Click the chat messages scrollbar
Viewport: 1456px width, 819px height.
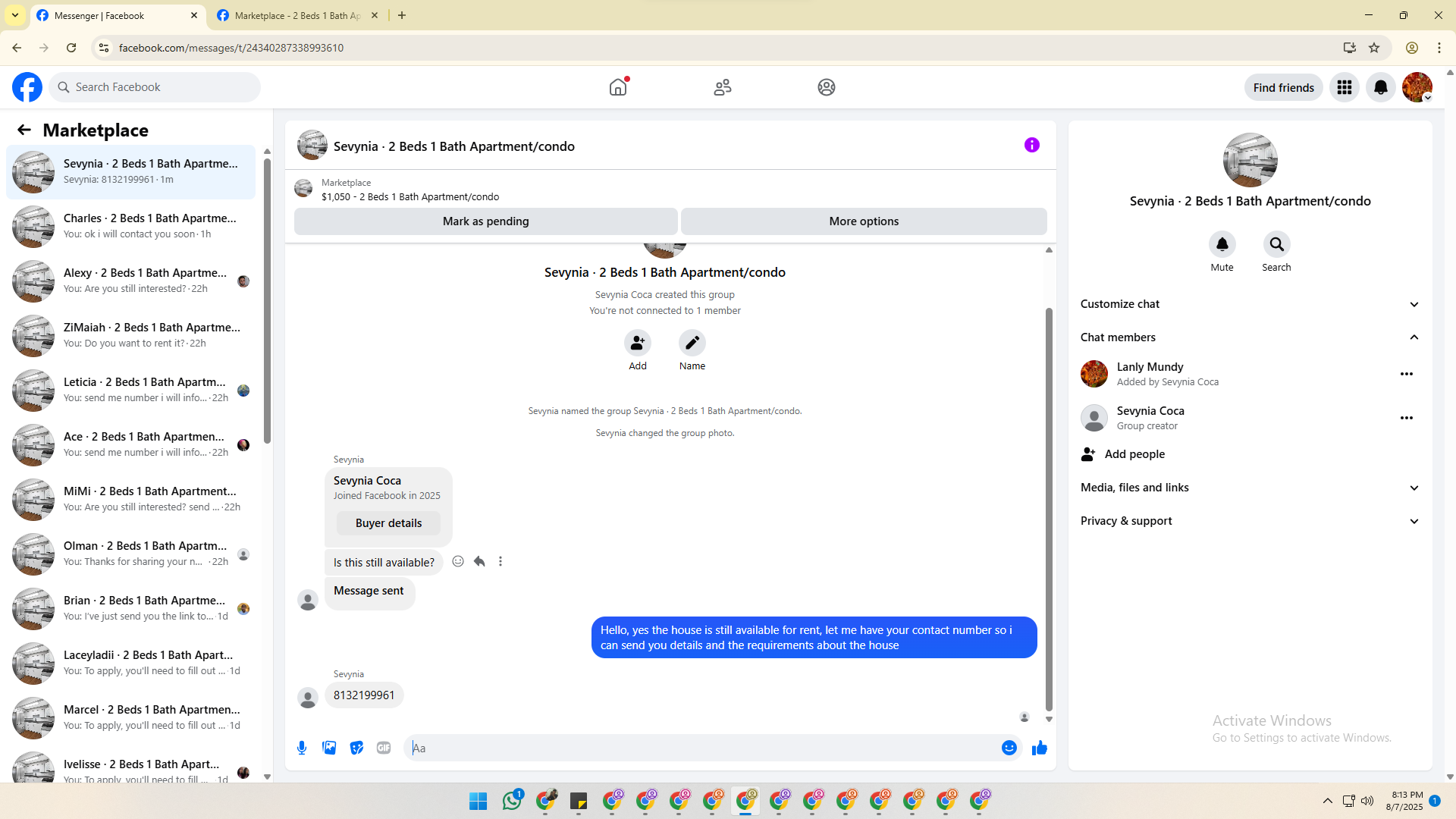(1050, 510)
